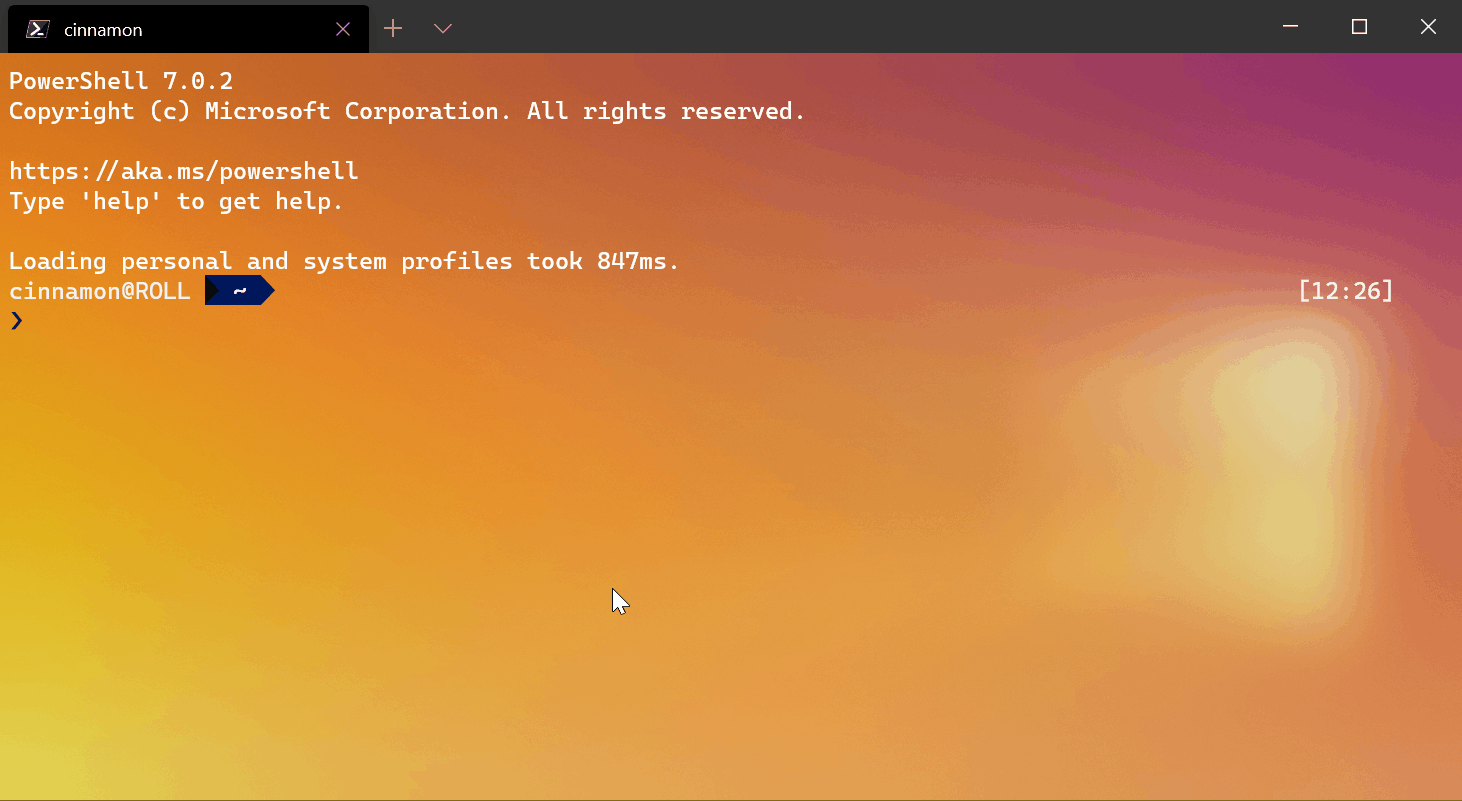
Task: Click the PowerShell 7.0.2 version line
Action: pos(120,80)
